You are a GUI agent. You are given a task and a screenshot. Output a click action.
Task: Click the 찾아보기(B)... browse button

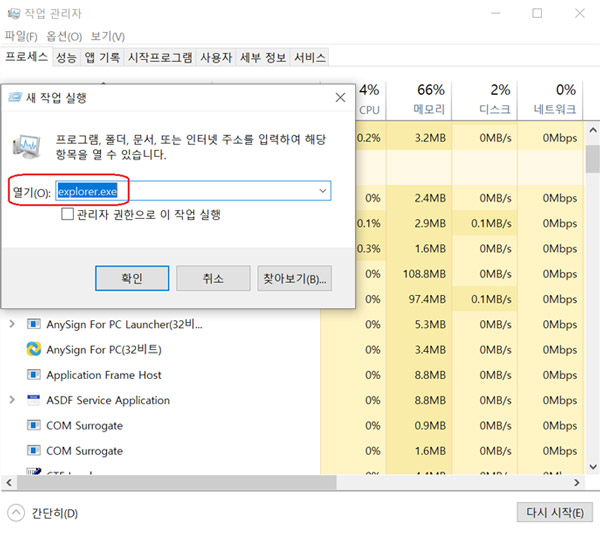click(294, 278)
